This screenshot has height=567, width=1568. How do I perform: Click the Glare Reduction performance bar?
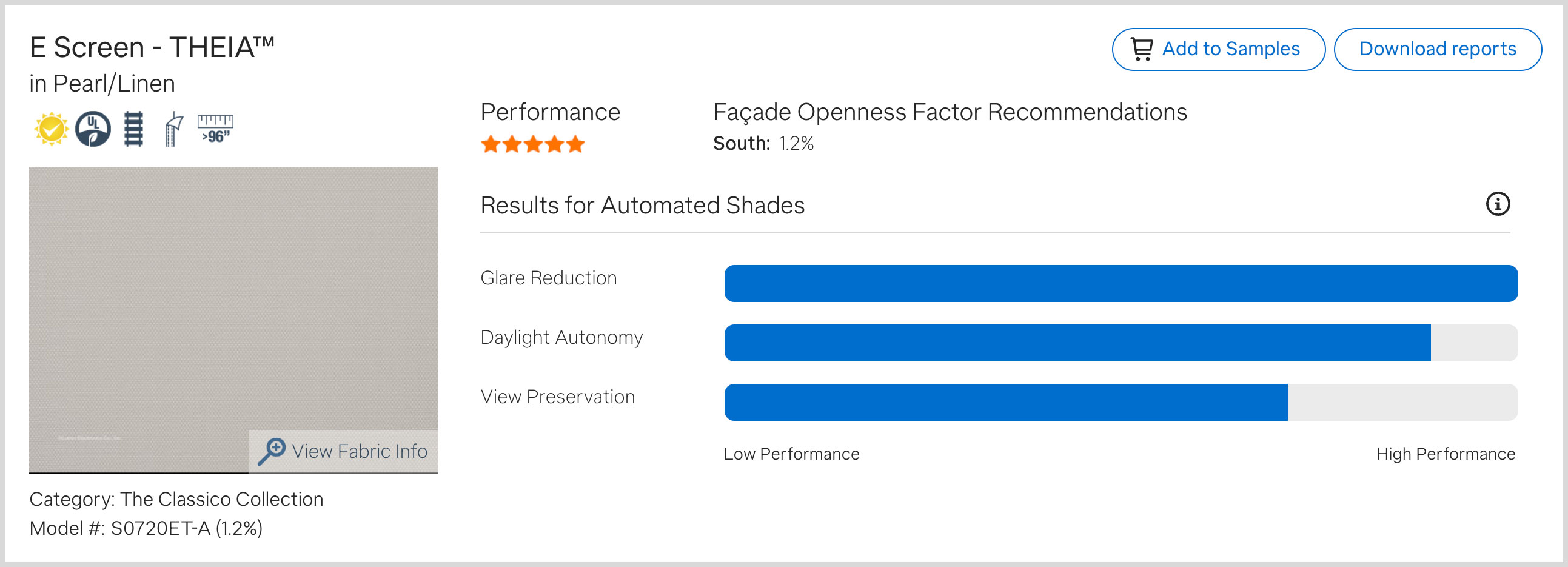(1120, 283)
